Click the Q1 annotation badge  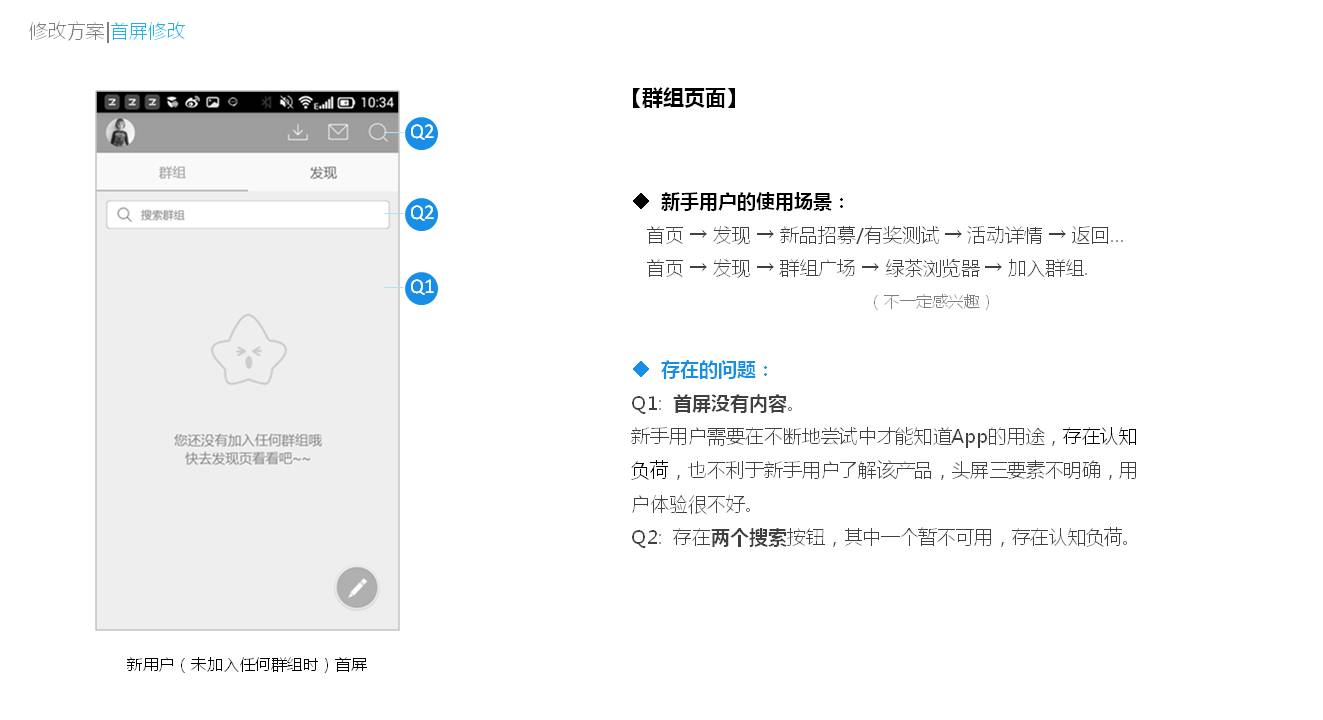pyautogui.click(x=422, y=288)
